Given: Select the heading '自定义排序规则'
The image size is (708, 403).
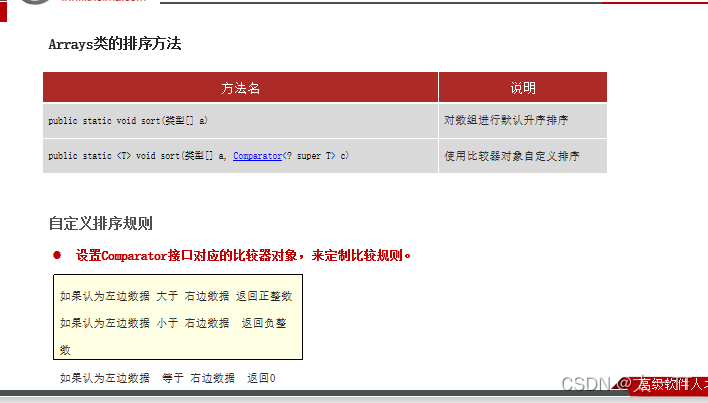Looking at the screenshot, I should 101,223.
